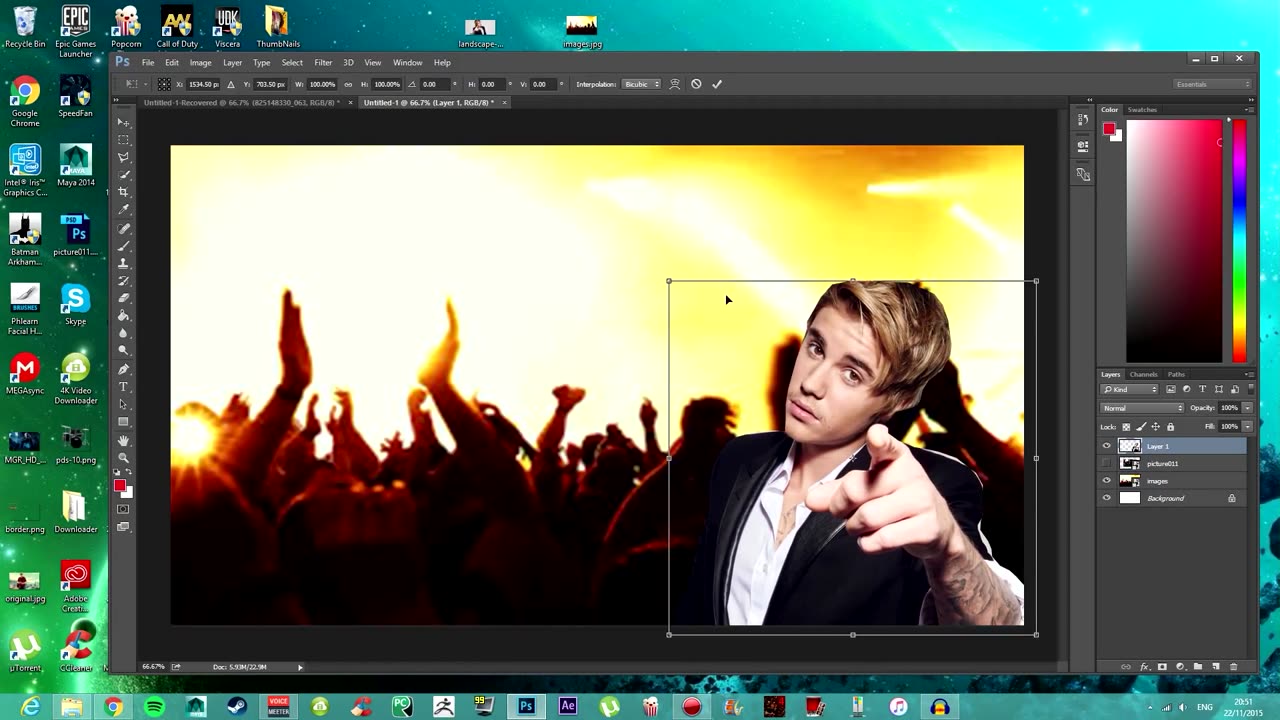Toggle maintain aspect ratio link
The image size is (1280, 720).
coord(348,84)
